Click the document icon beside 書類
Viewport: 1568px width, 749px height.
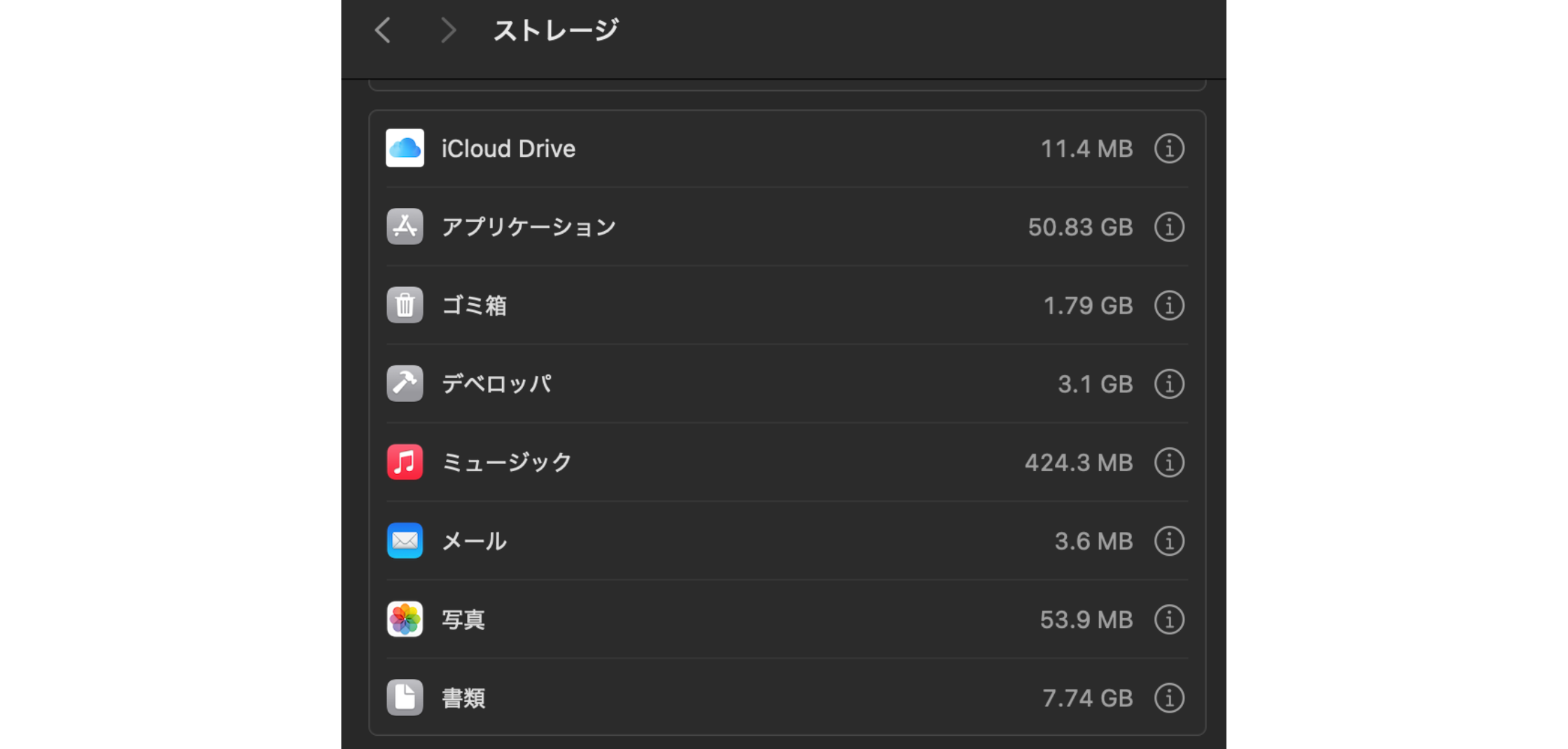[405, 697]
